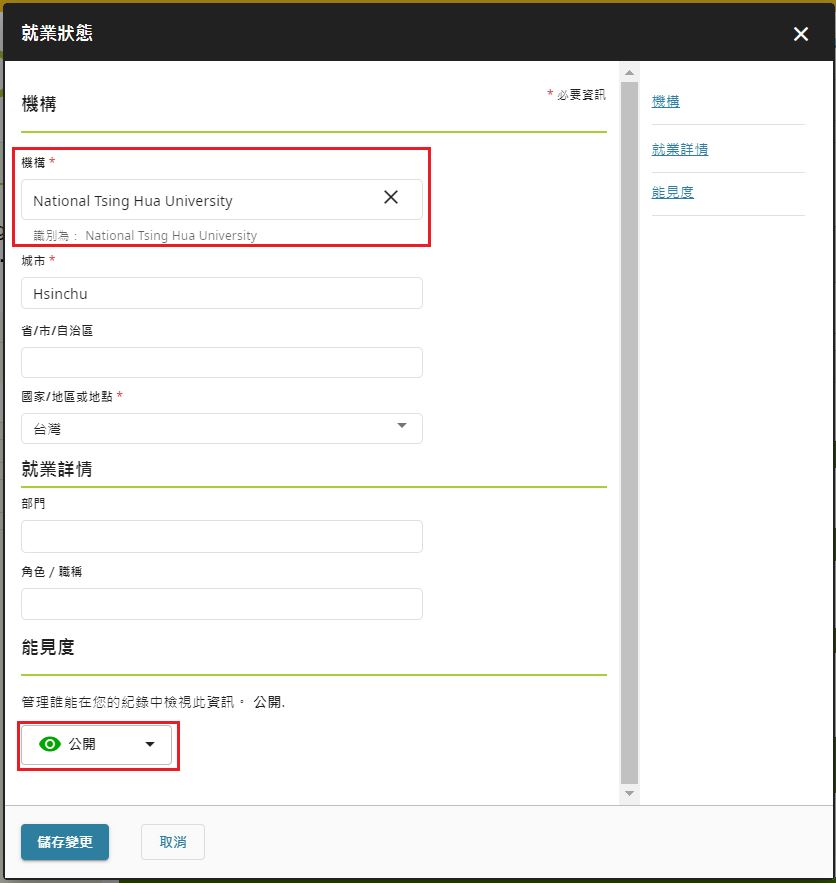Click the 部門 input field

click(x=221, y=536)
